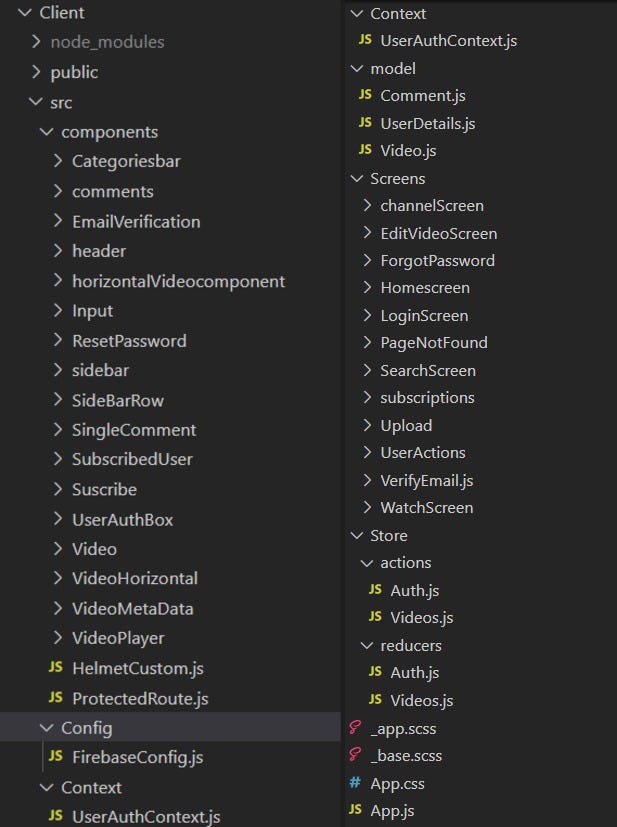The height and width of the screenshot is (827, 617).
Task: Click the JS icon next to Video.js model
Action: click(367, 150)
